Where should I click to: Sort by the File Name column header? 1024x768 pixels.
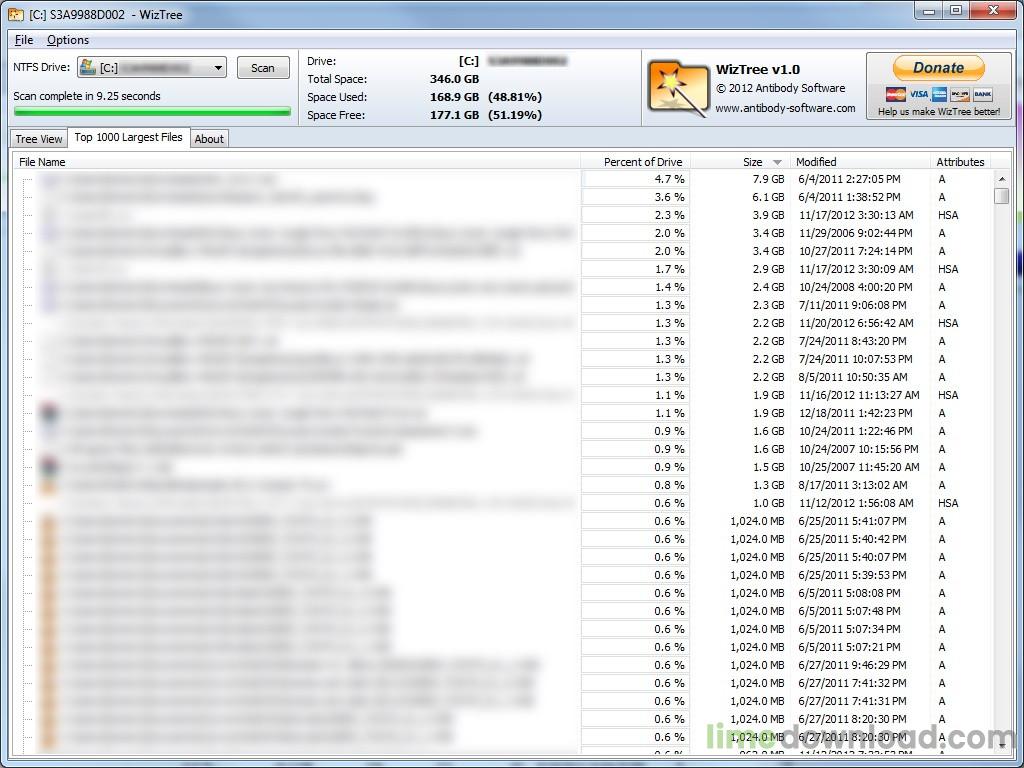point(296,162)
